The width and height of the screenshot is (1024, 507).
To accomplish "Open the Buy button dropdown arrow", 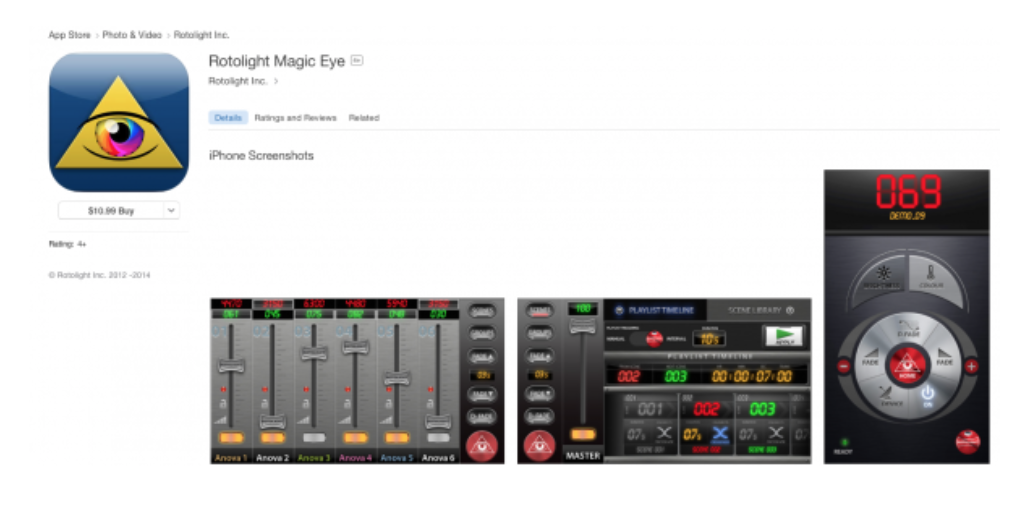I will point(171,210).
